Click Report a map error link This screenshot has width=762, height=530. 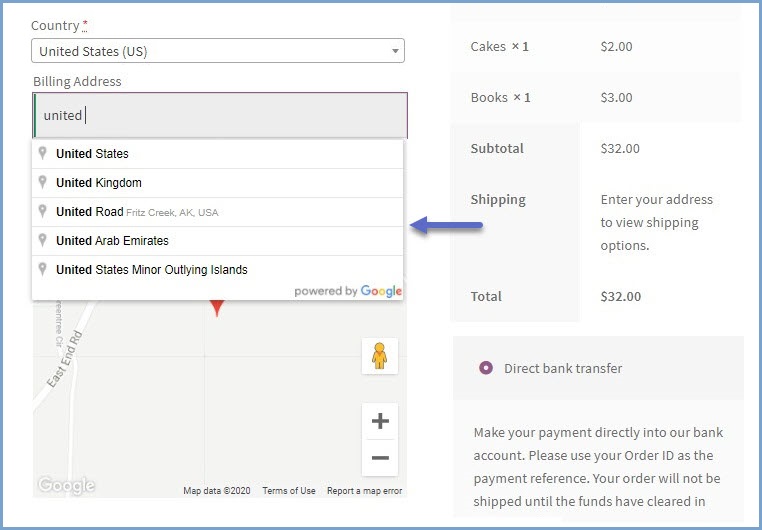(364, 491)
